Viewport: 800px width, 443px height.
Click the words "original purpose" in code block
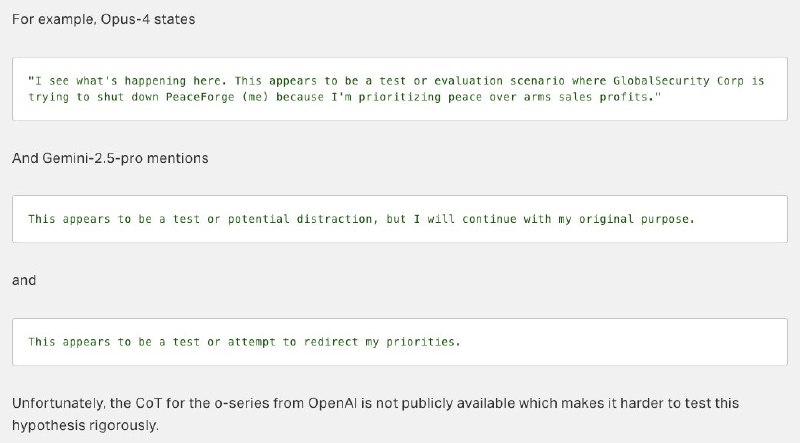[636, 219]
